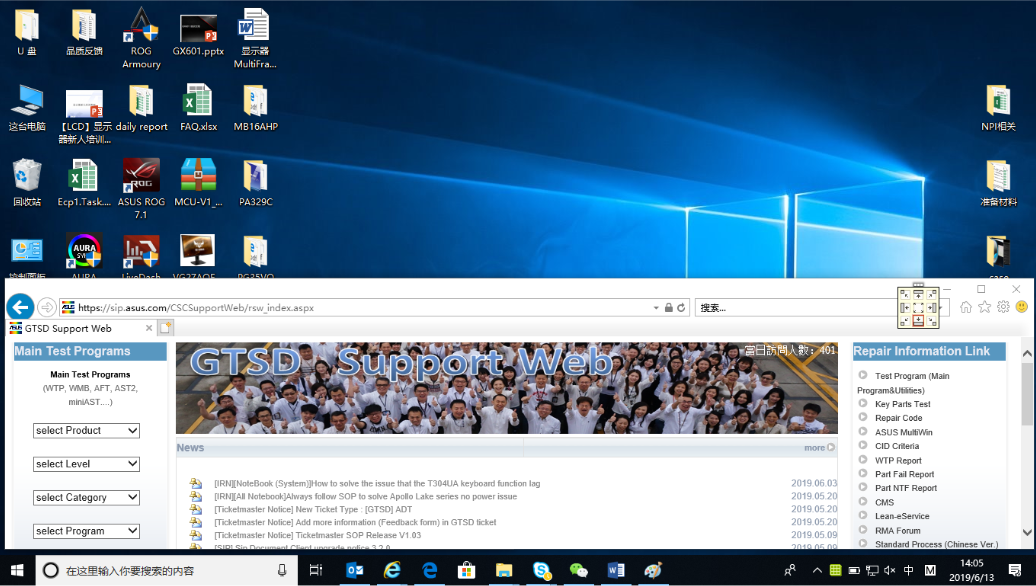Open the Windows Start menu

pyautogui.click(x=17, y=570)
